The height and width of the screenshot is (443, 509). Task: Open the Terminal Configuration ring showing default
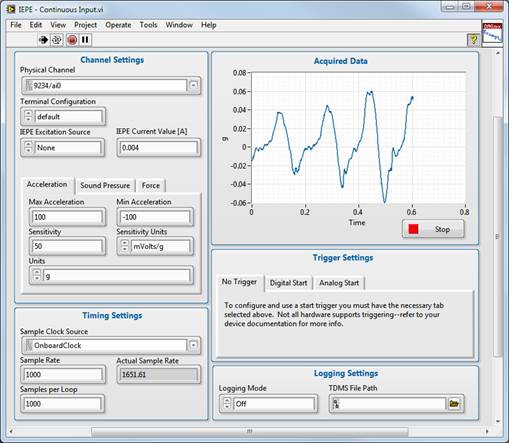click(68, 117)
